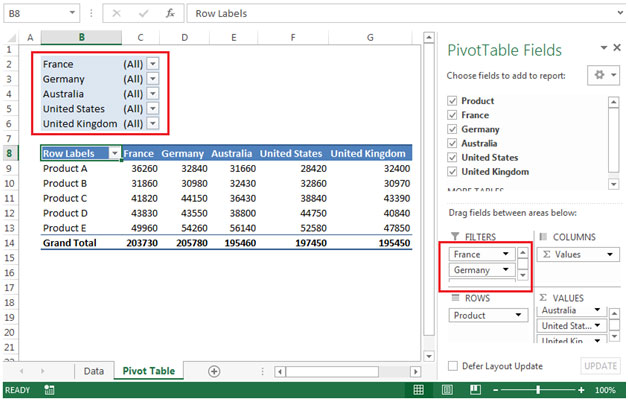Select column G header
The height and width of the screenshot is (401, 628).
pos(370,37)
